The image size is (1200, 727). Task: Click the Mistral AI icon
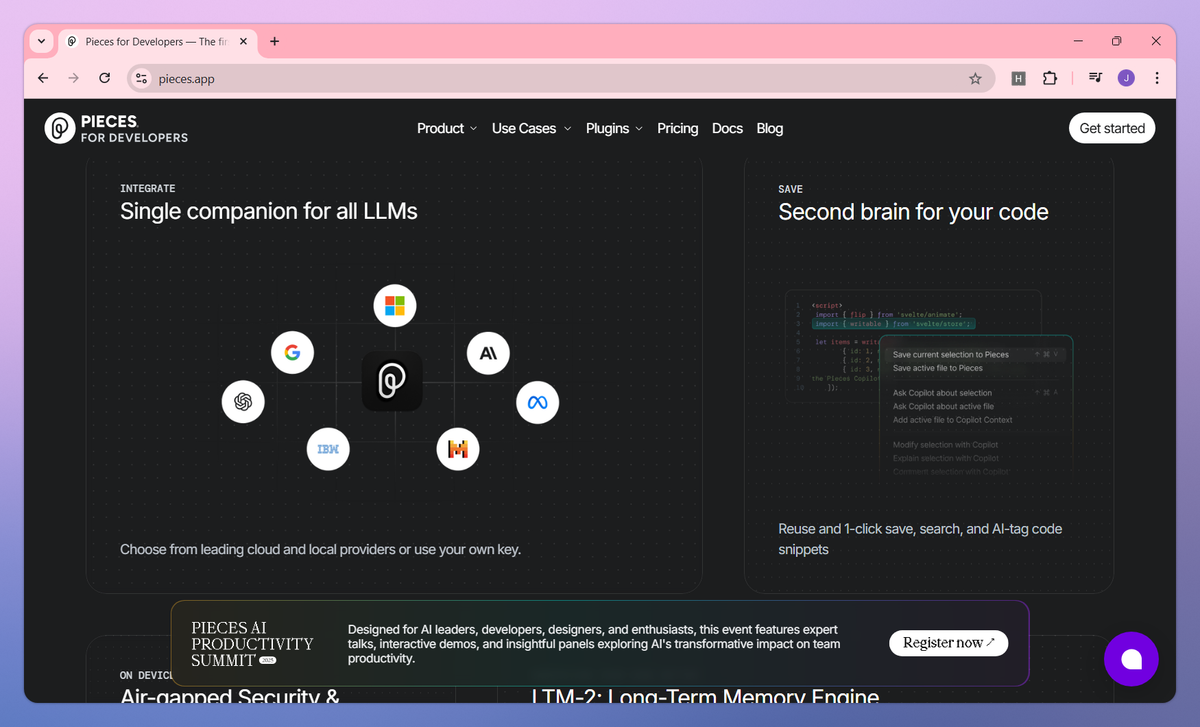(x=458, y=449)
